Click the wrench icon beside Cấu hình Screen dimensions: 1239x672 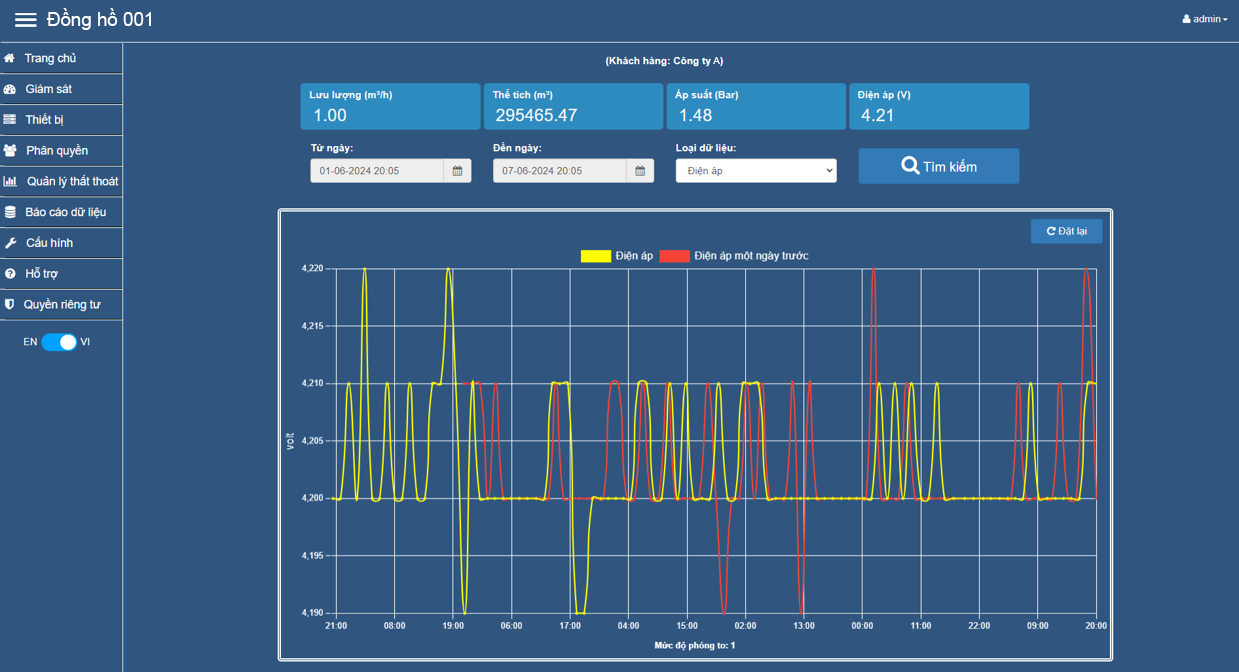(10, 243)
